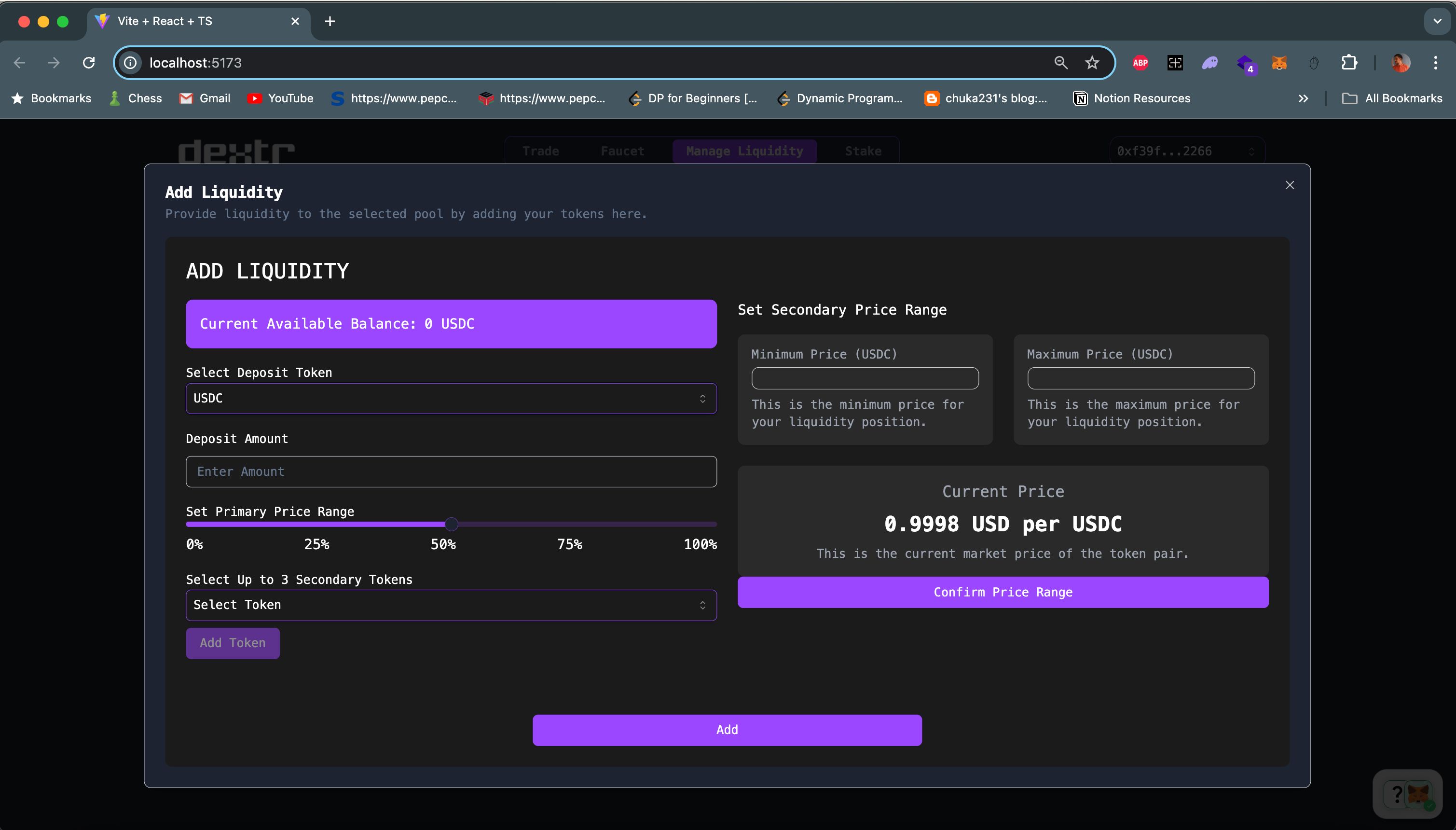Click the Maximum Price USDC input
The width and height of the screenshot is (1456, 830).
click(x=1141, y=378)
